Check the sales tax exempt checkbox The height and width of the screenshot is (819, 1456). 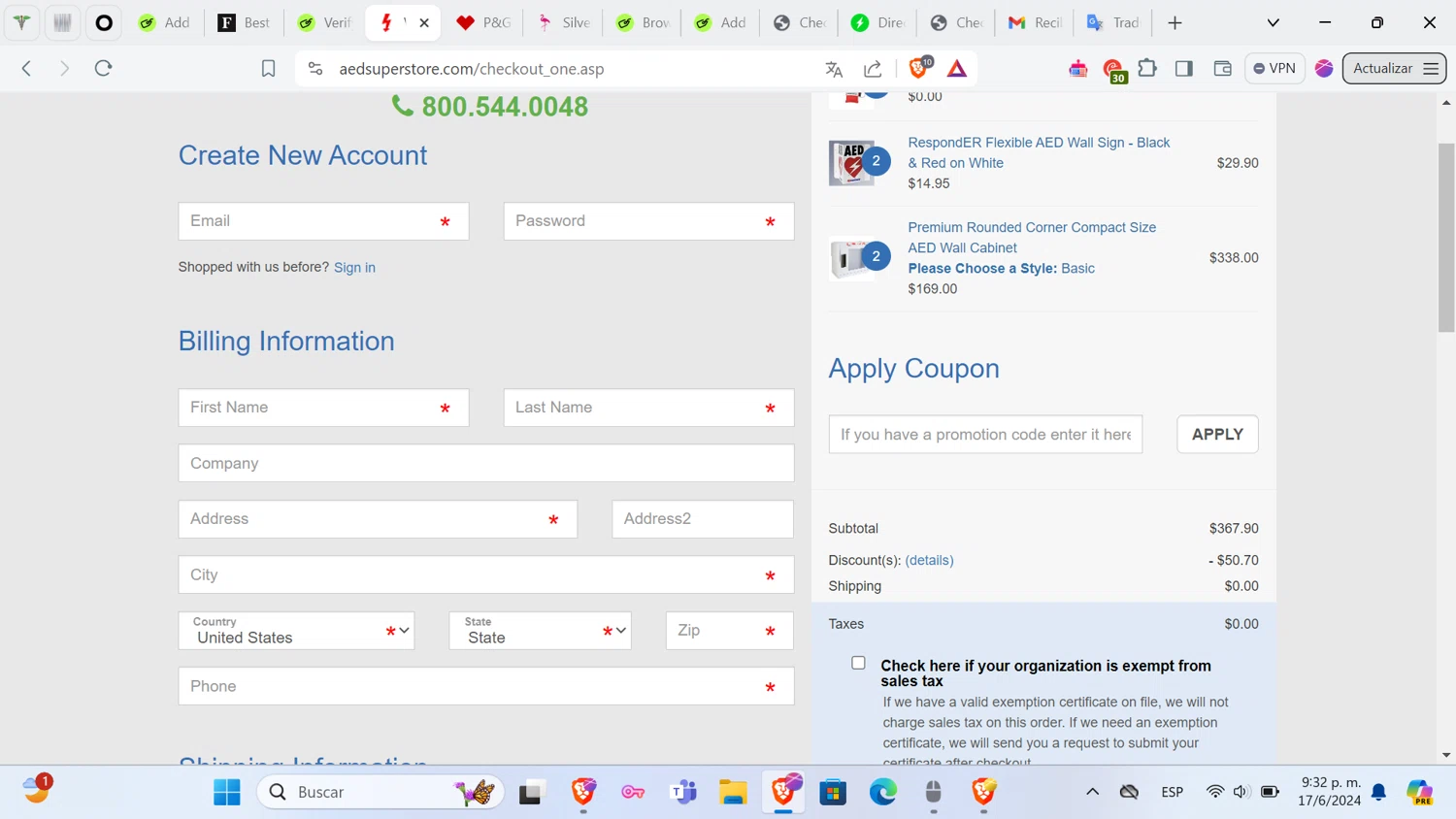click(x=858, y=663)
